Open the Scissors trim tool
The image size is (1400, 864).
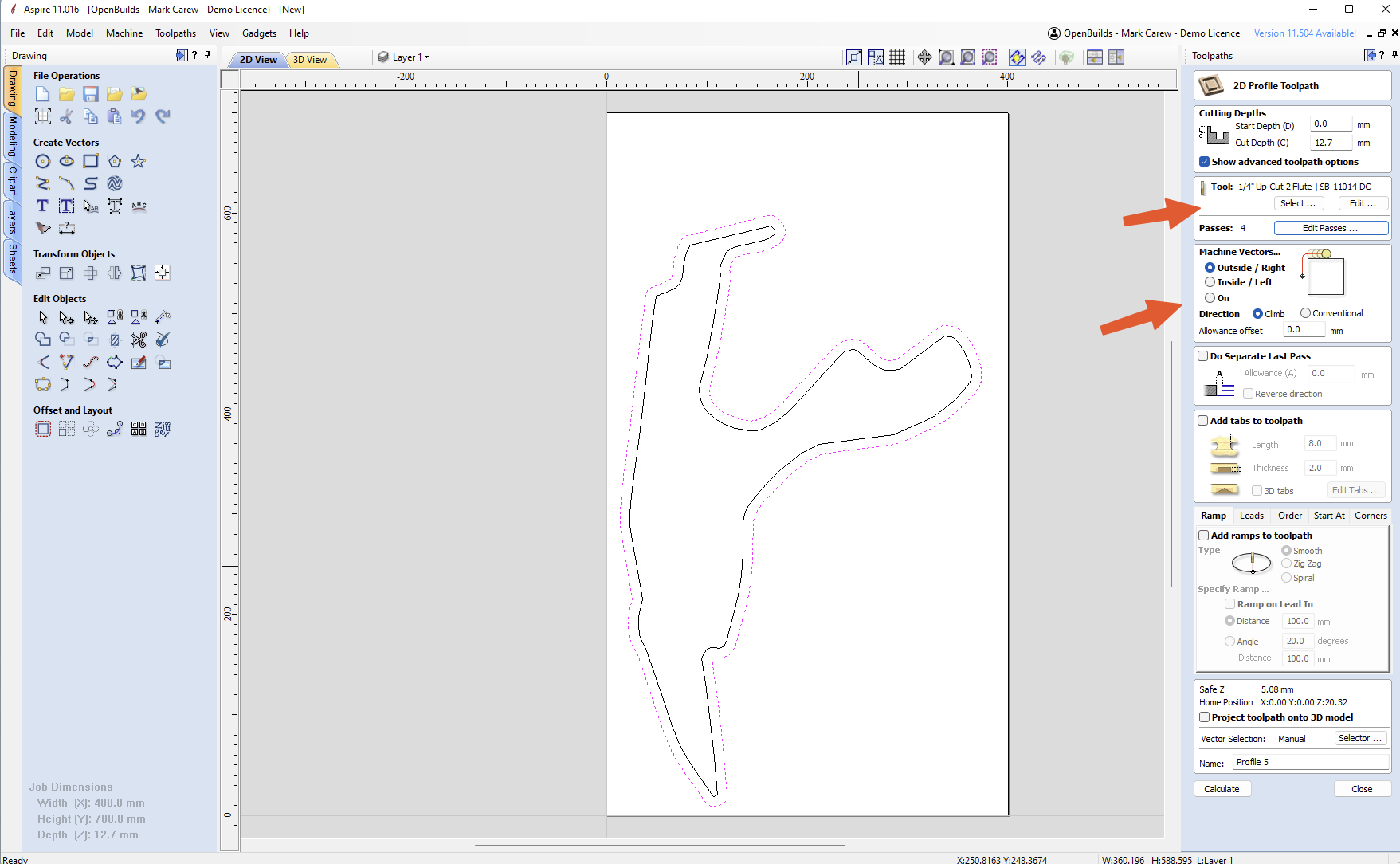(x=139, y=340)
